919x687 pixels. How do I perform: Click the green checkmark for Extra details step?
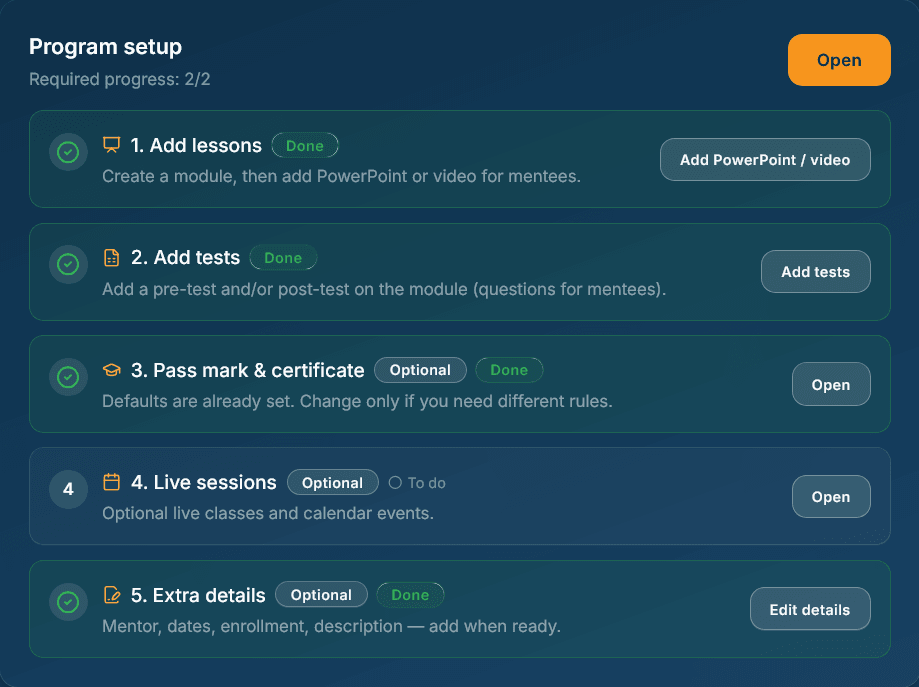[x=68, y=602]
